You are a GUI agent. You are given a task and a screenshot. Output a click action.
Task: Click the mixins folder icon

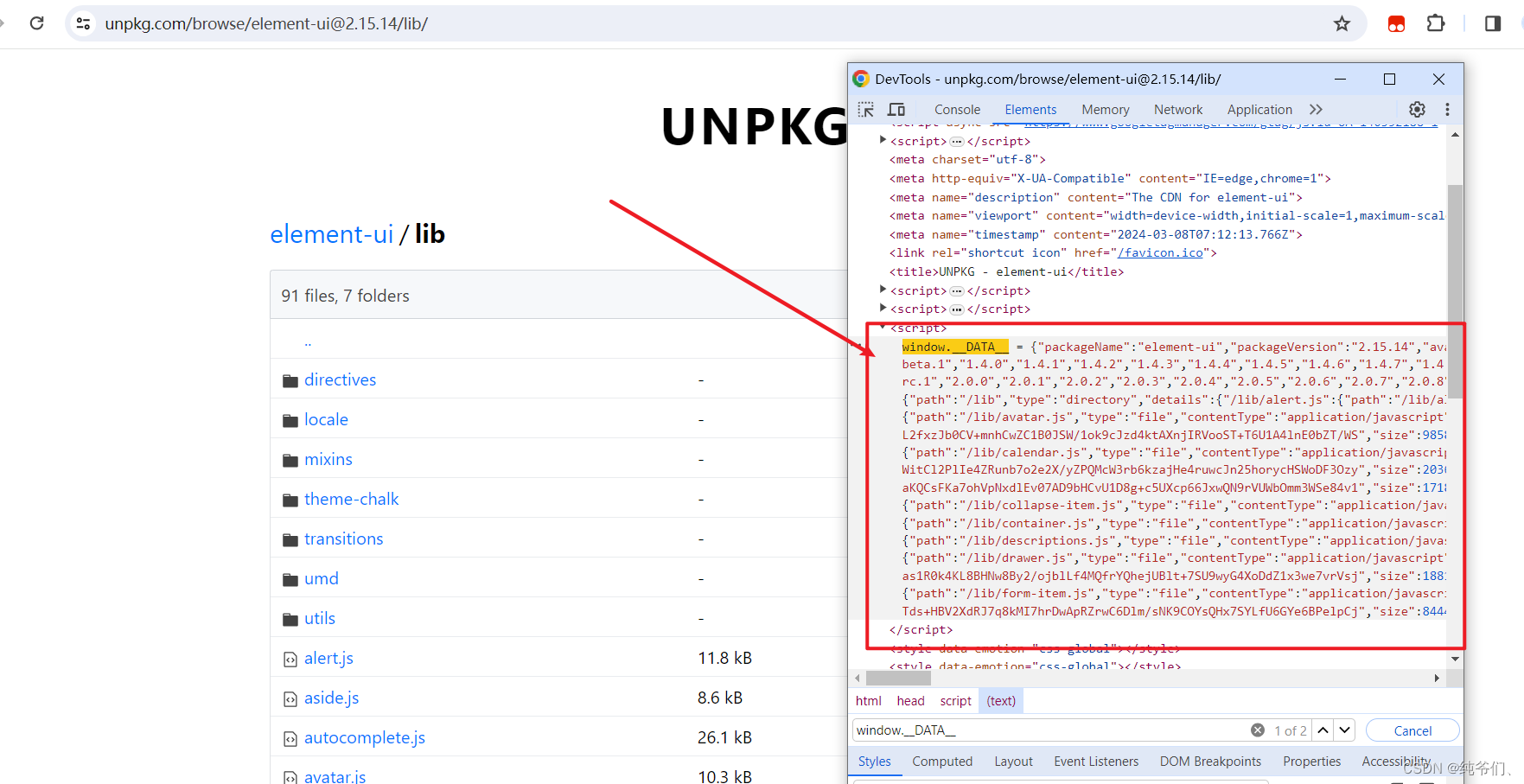coord(290,461)
